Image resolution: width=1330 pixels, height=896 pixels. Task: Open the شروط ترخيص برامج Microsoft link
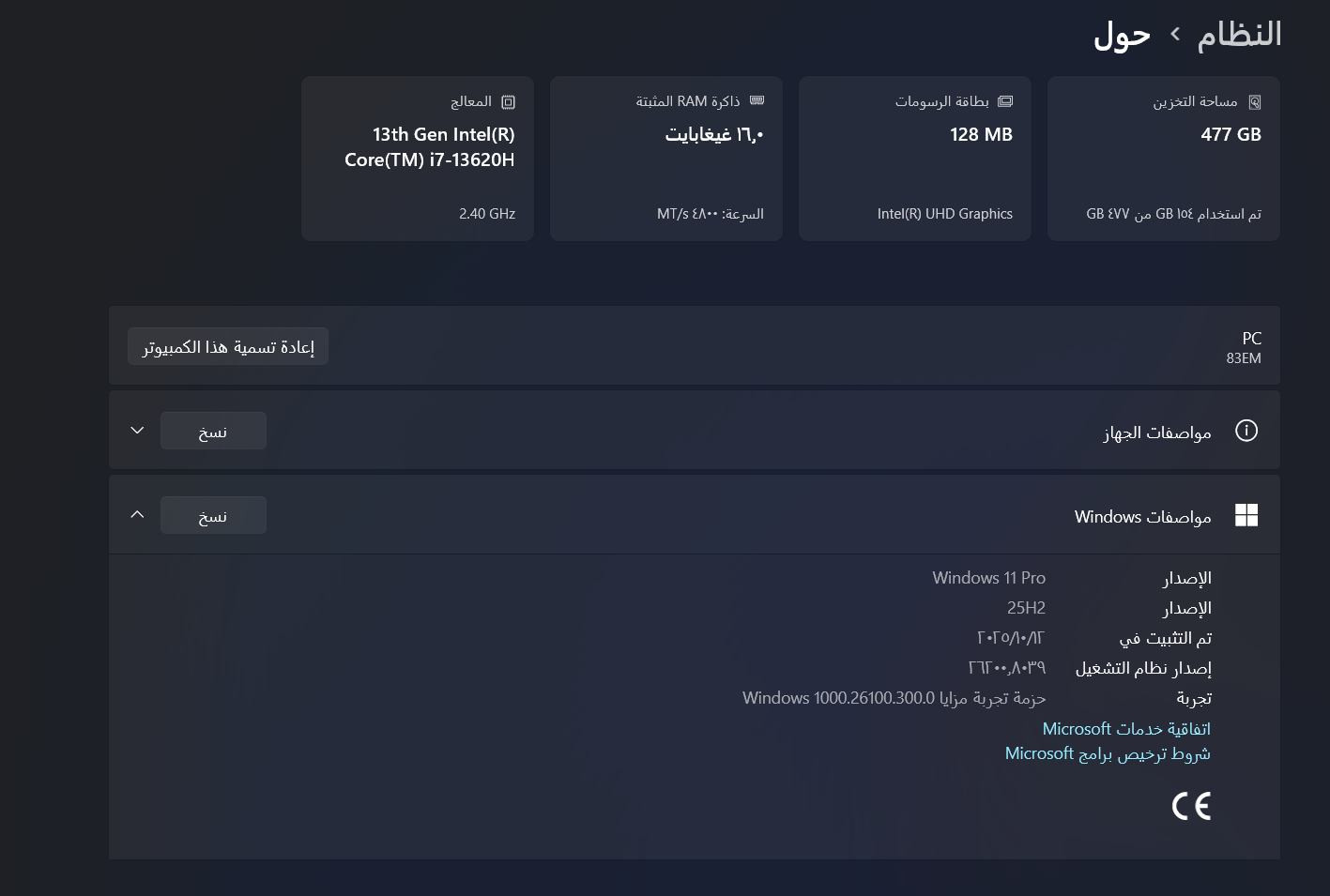coord(1108,754)
